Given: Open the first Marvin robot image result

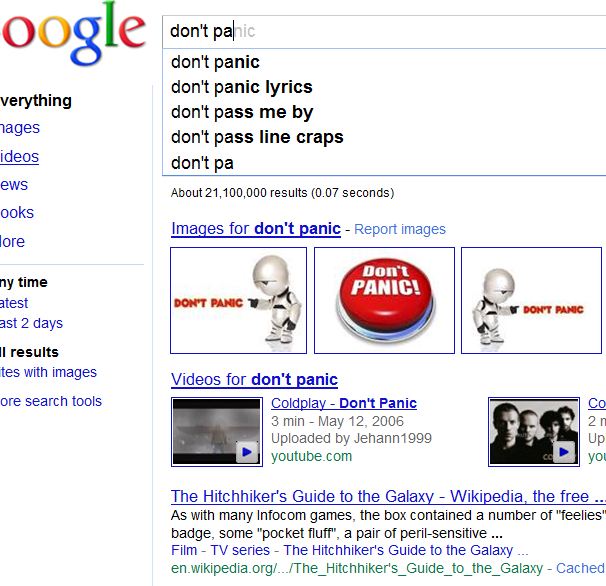Looking at the screenshot, I should [238, 300].
